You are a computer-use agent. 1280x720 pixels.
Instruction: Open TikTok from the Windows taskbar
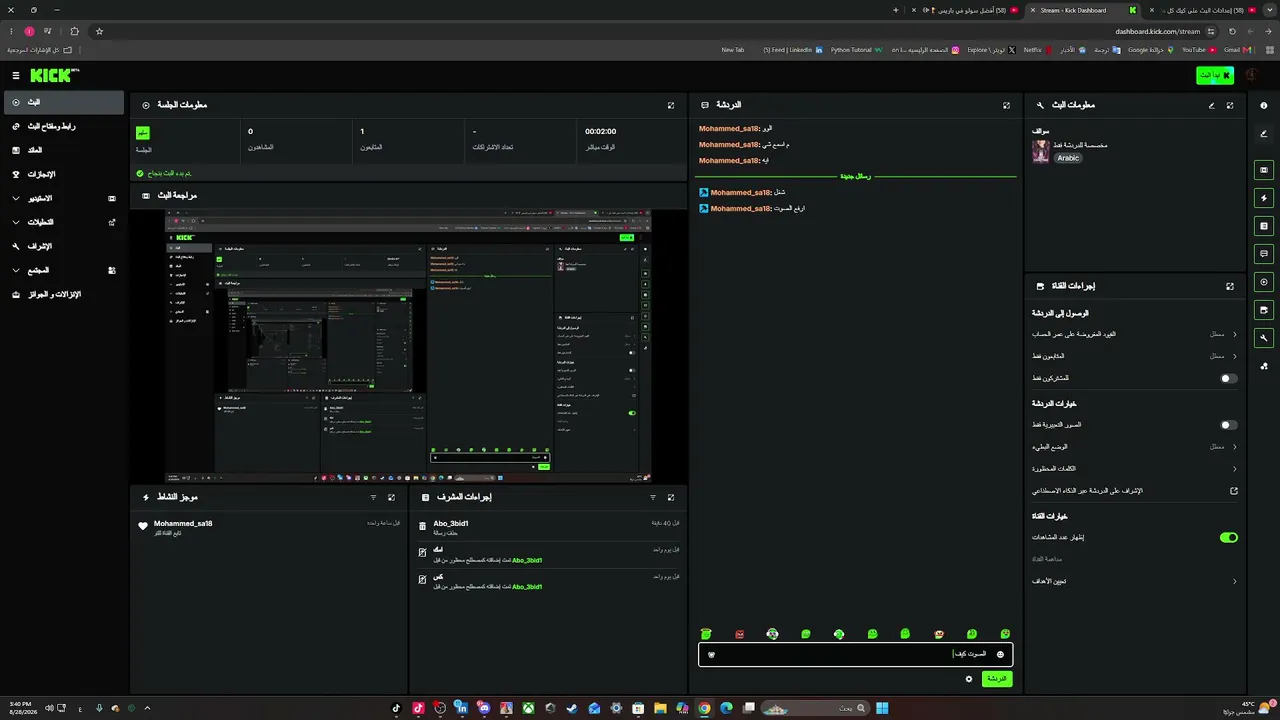[x=396, y=708]
